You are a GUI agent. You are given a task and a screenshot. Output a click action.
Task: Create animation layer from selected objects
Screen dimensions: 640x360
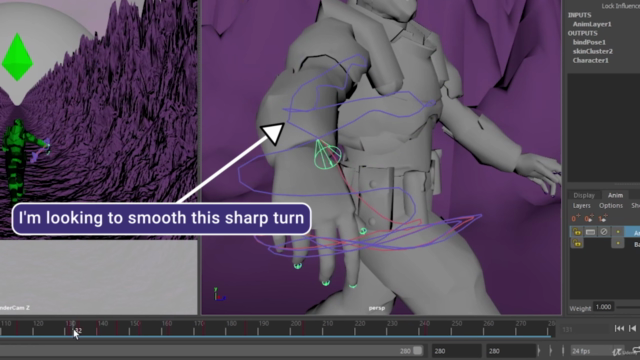pyautogui.click(x=589, y=218)
